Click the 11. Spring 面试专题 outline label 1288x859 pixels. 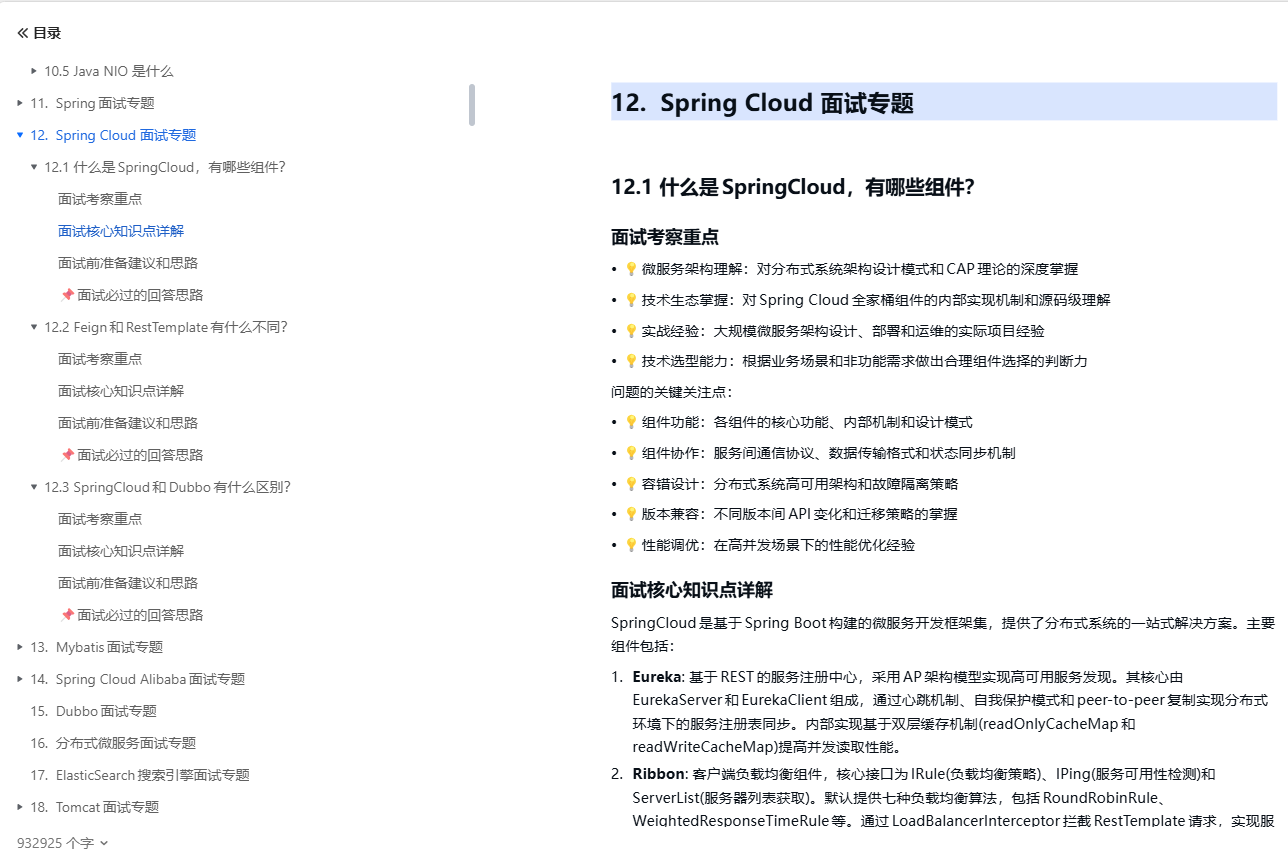(92, 103)
